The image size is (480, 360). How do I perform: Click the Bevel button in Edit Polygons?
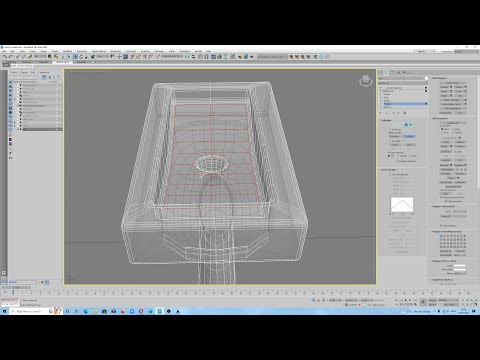[444, 91]
